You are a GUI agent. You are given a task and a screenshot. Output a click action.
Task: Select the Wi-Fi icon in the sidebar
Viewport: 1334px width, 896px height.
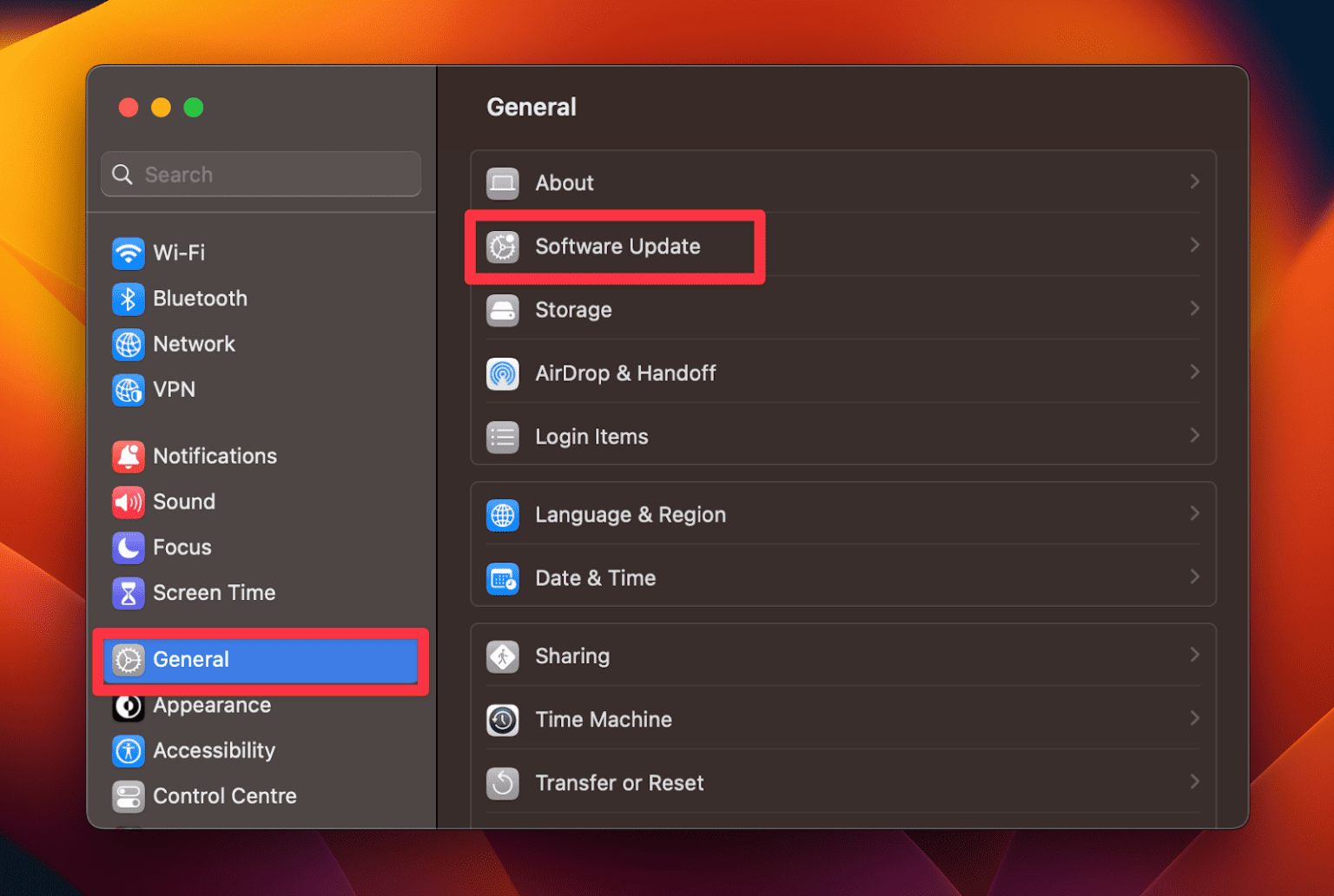click(x=129, y=253)
